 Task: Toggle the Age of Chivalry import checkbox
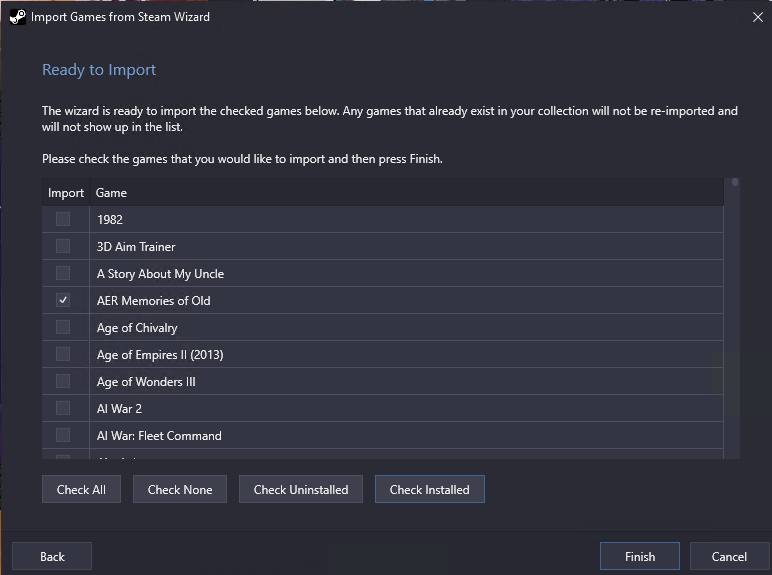click(x=63, y=327)
